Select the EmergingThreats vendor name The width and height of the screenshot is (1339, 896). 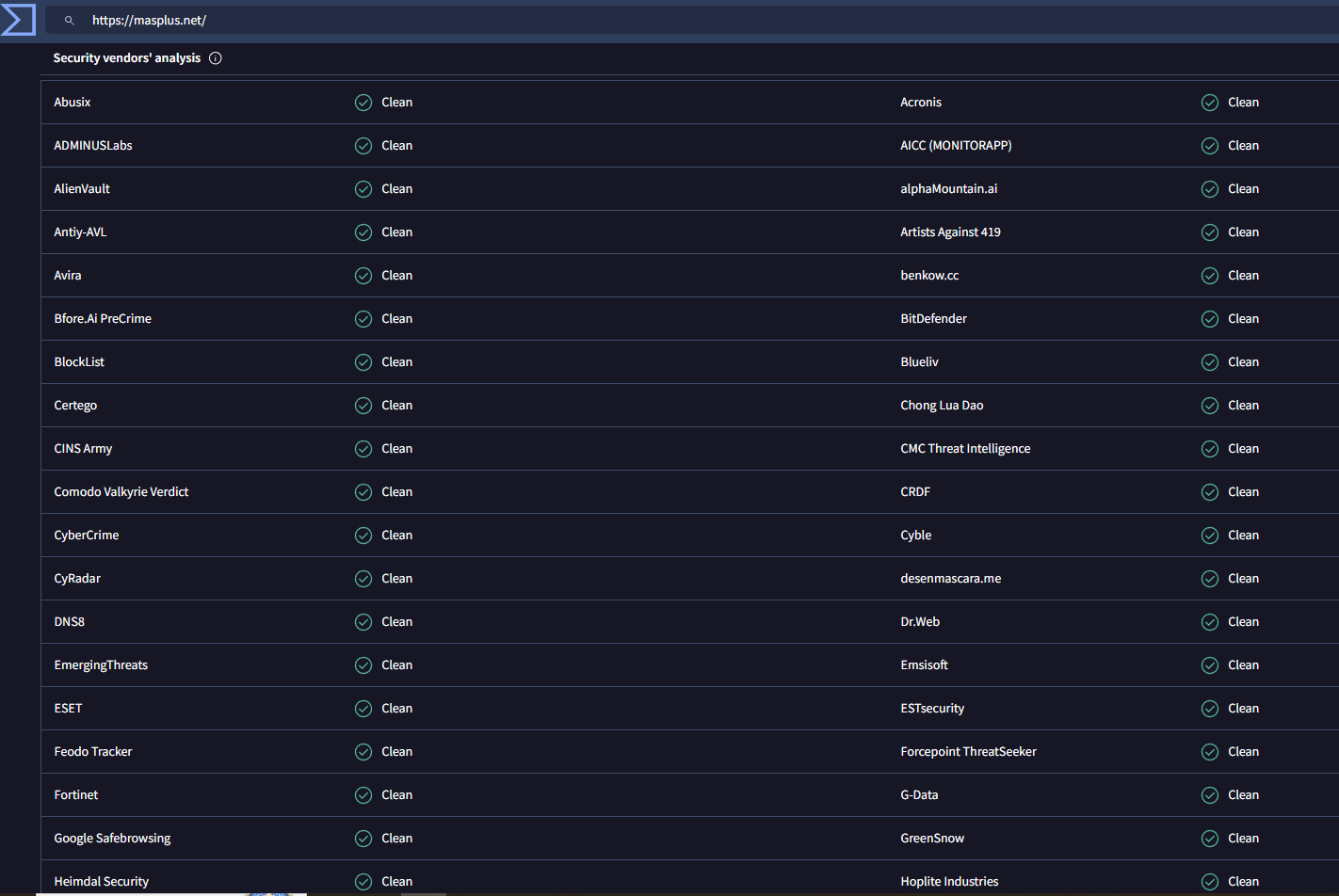[101, 665]
